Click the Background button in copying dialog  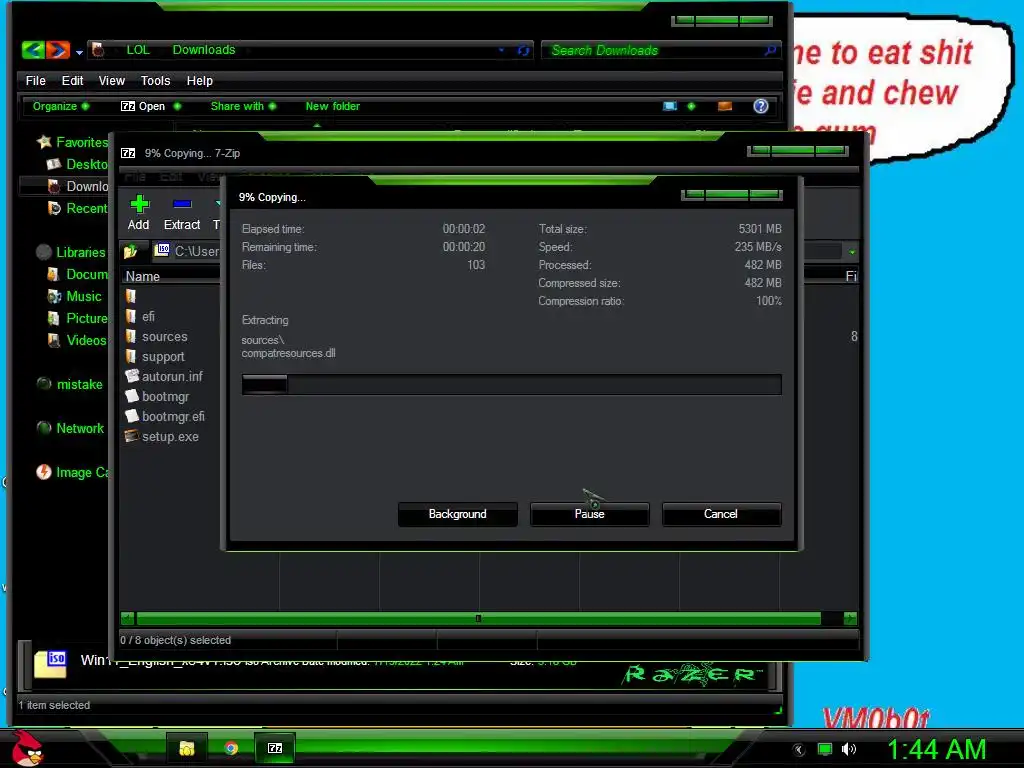457,514
